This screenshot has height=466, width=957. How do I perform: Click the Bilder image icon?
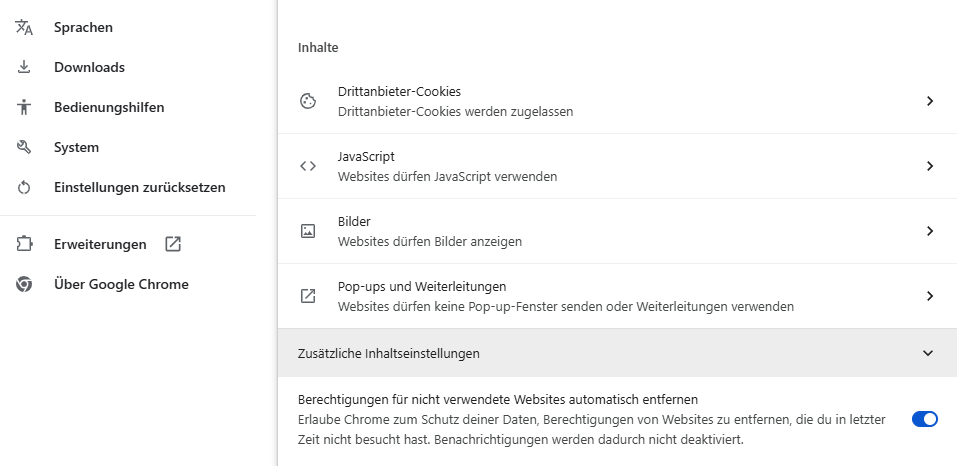click(x=308, y=231)
